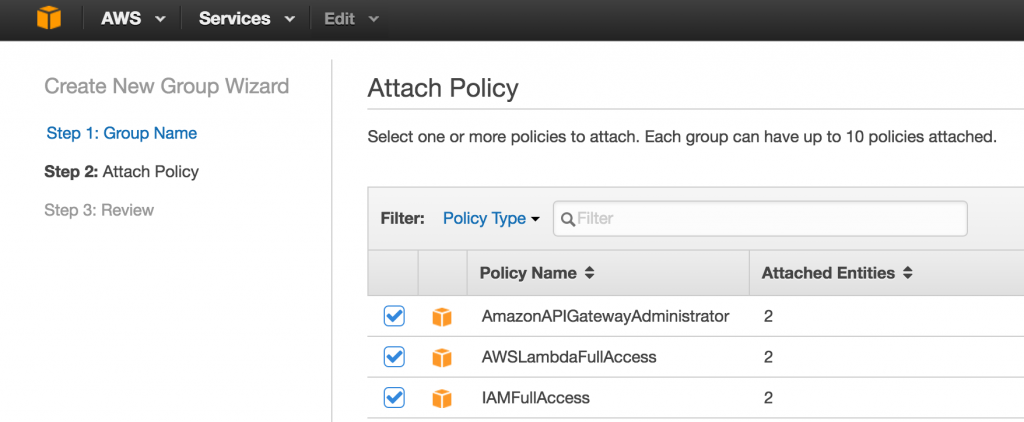Screen dimensions: 1024x422
Task: Open the Policy Type filter dropdown
Action: (x=491, y=219)
